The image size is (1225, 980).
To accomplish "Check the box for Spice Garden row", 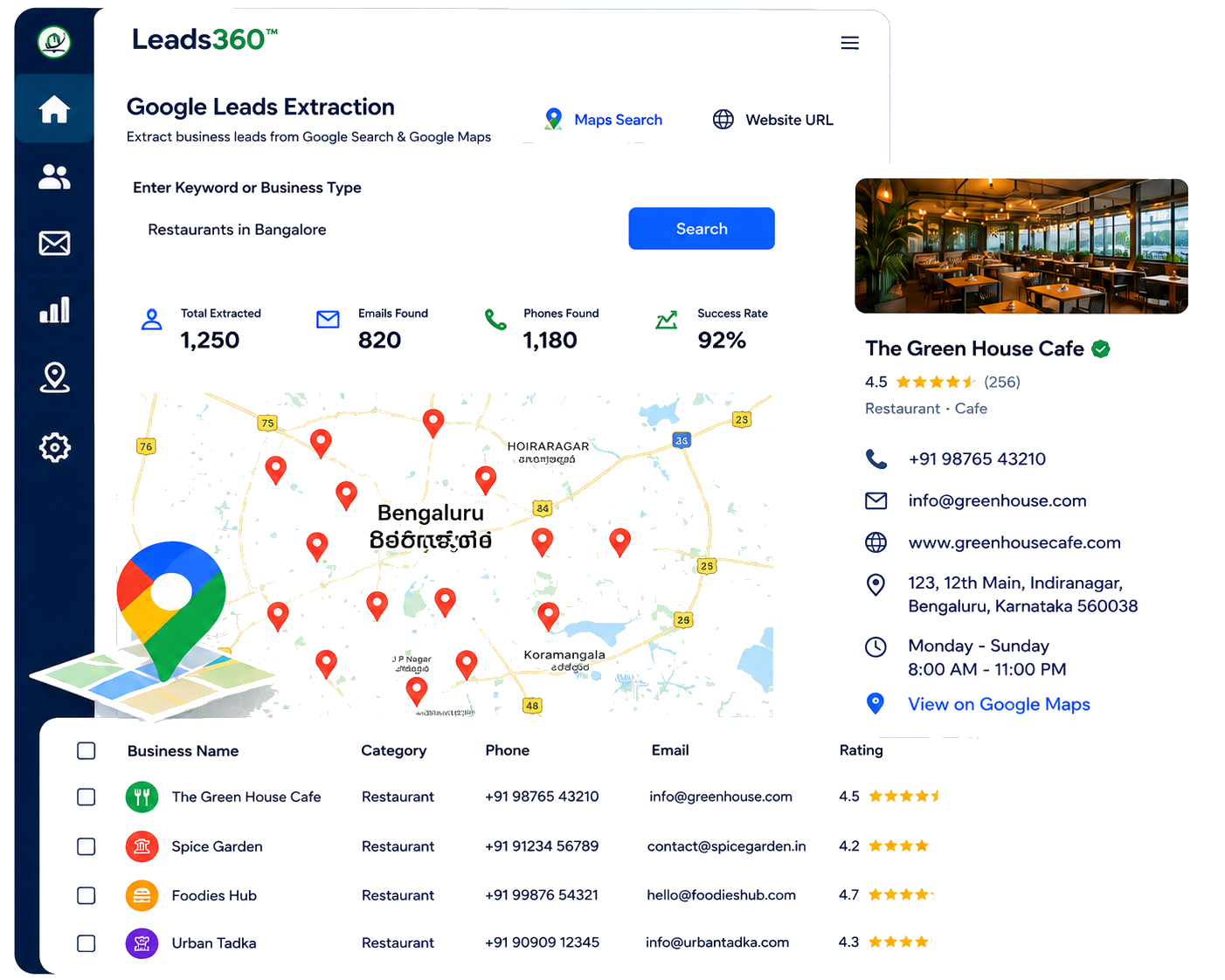I will point(87,846).
